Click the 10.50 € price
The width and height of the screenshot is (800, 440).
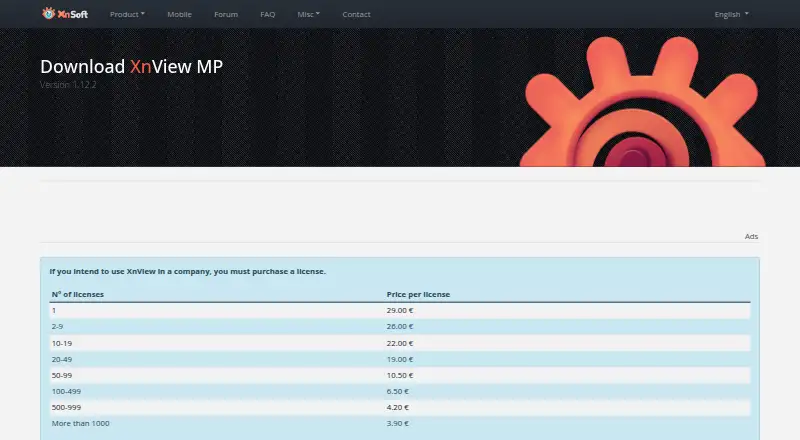[x=400, y=375]
